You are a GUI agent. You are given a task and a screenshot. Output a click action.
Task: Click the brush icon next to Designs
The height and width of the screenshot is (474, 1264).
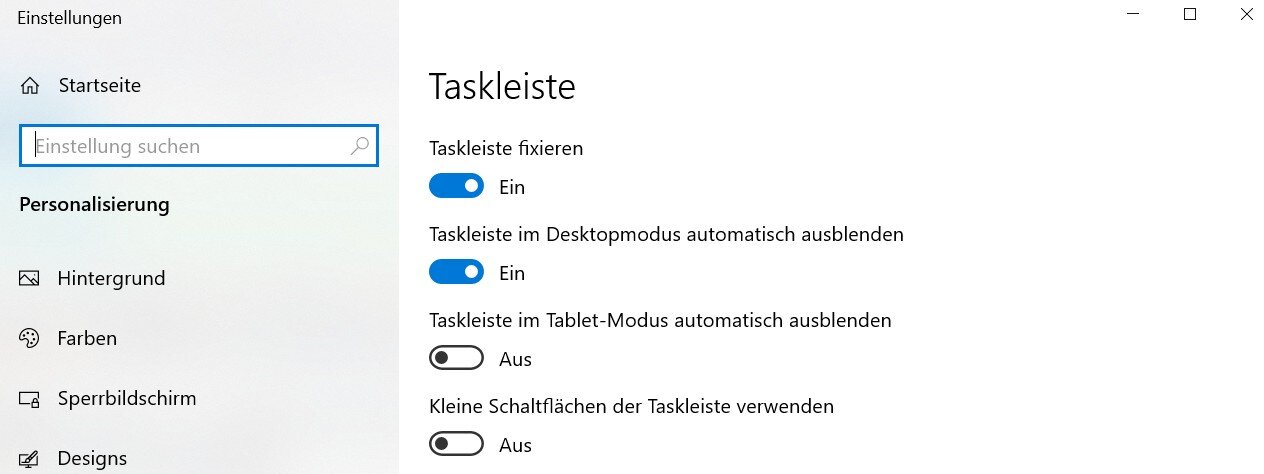point(30,459)
